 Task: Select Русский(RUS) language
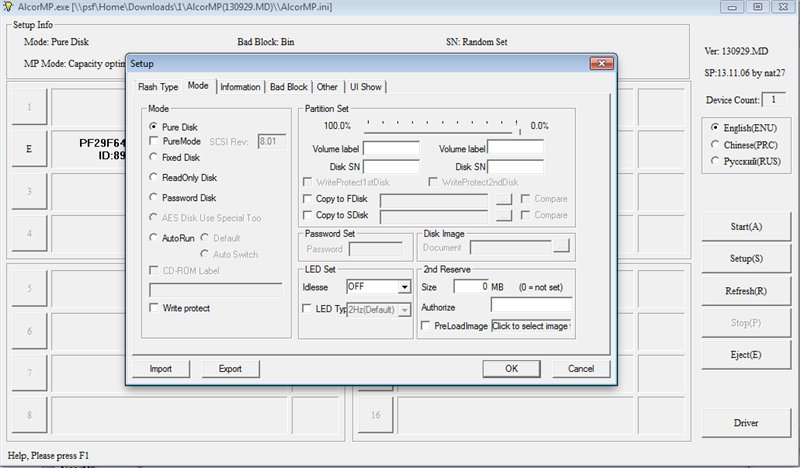point(715,161)
